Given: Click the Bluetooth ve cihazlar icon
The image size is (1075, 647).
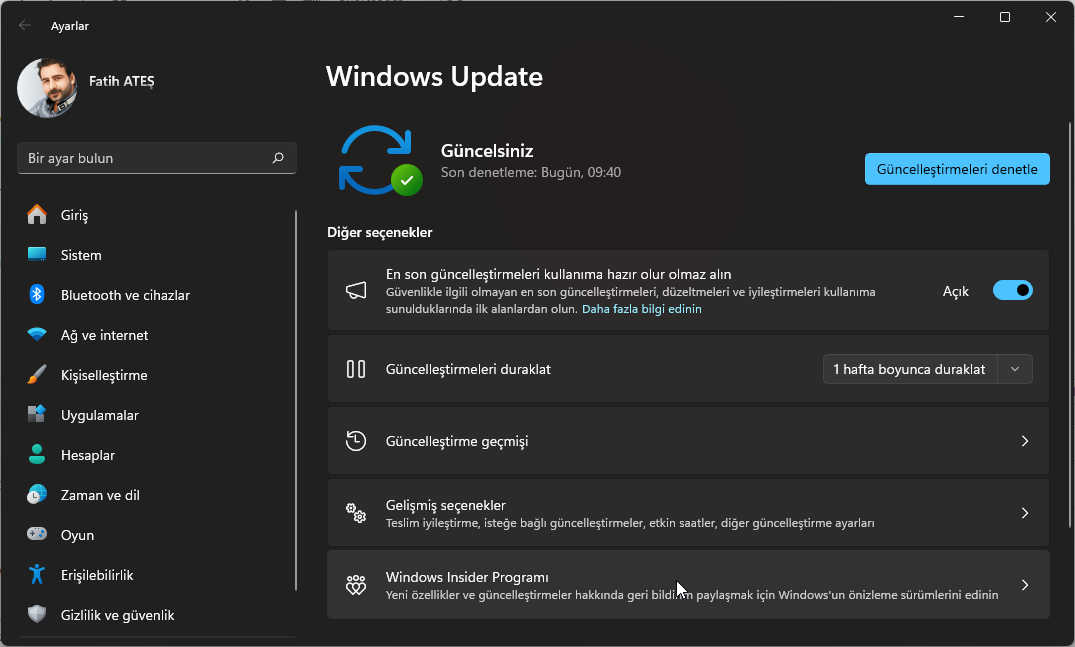Looking at the screenshot, I should click(37, 295).
